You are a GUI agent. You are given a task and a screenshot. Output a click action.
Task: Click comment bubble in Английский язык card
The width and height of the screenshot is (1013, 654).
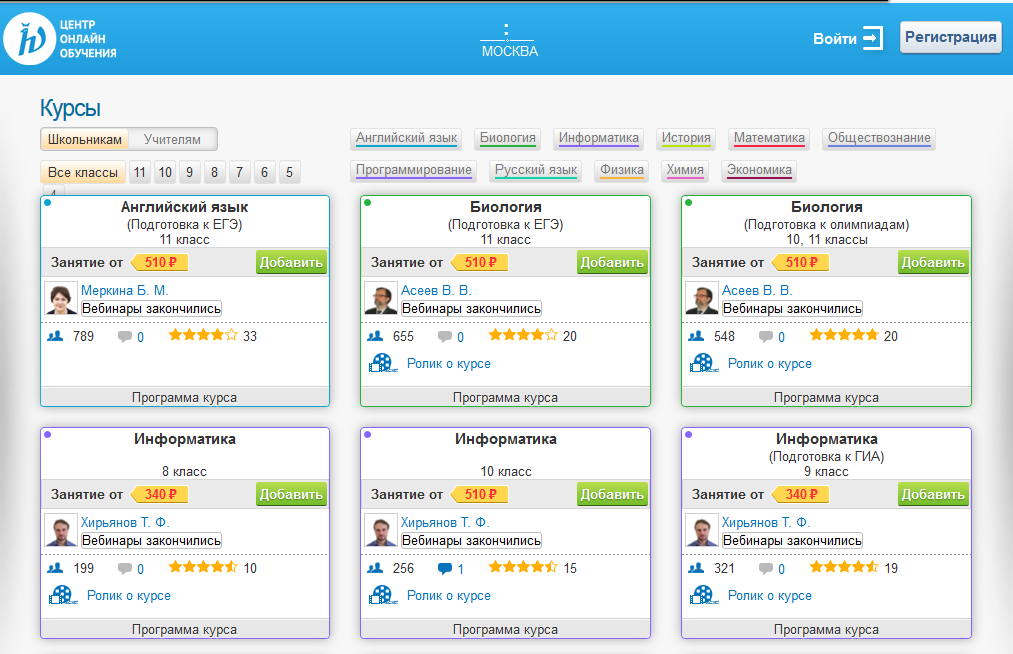pyautogui.click(x=125, y=337)
